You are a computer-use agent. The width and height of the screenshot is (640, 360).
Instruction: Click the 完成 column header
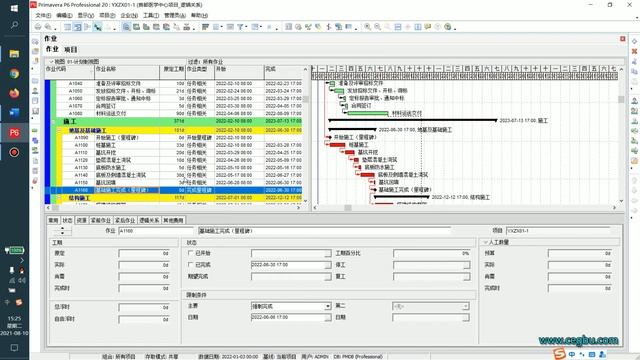point(283,72)
